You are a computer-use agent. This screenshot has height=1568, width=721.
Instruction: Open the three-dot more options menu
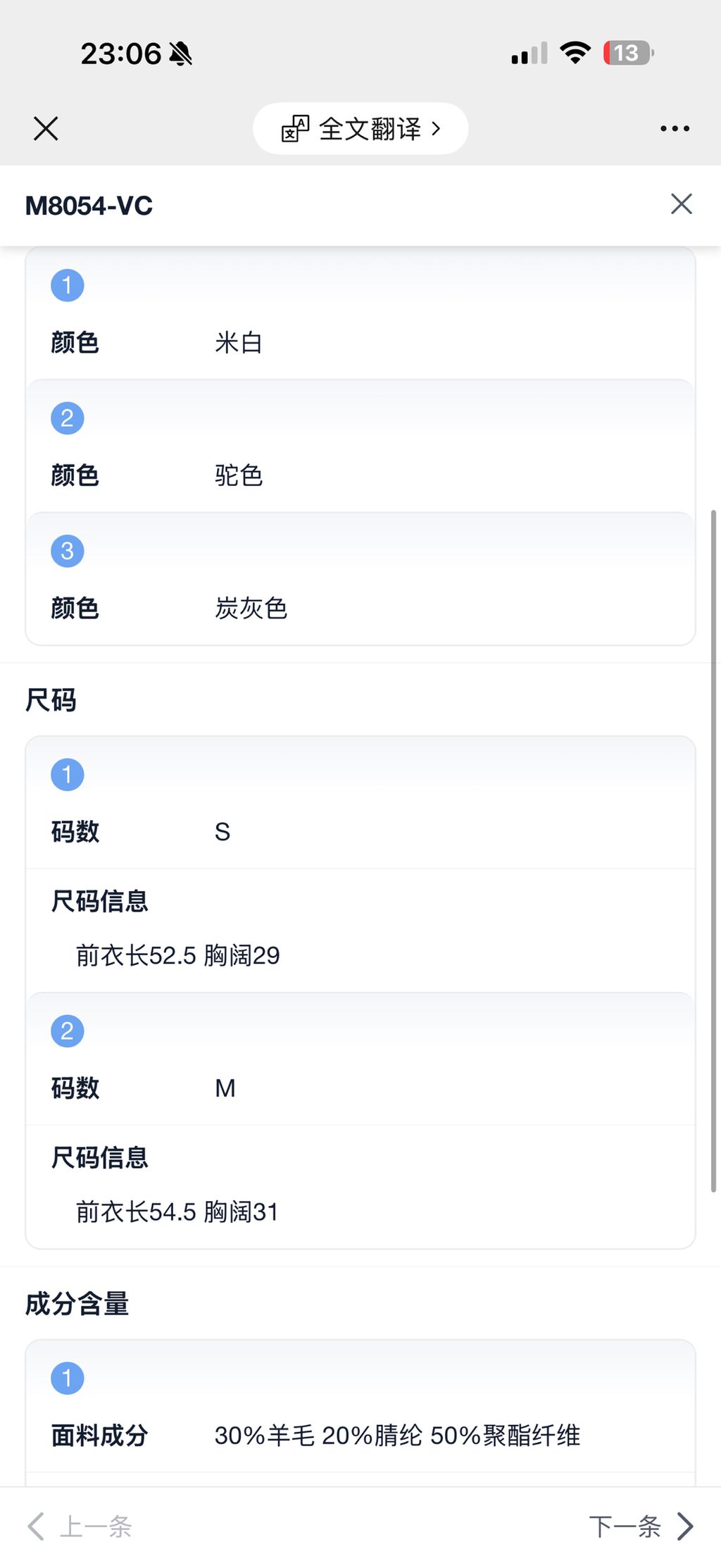(x=675, y=129)
